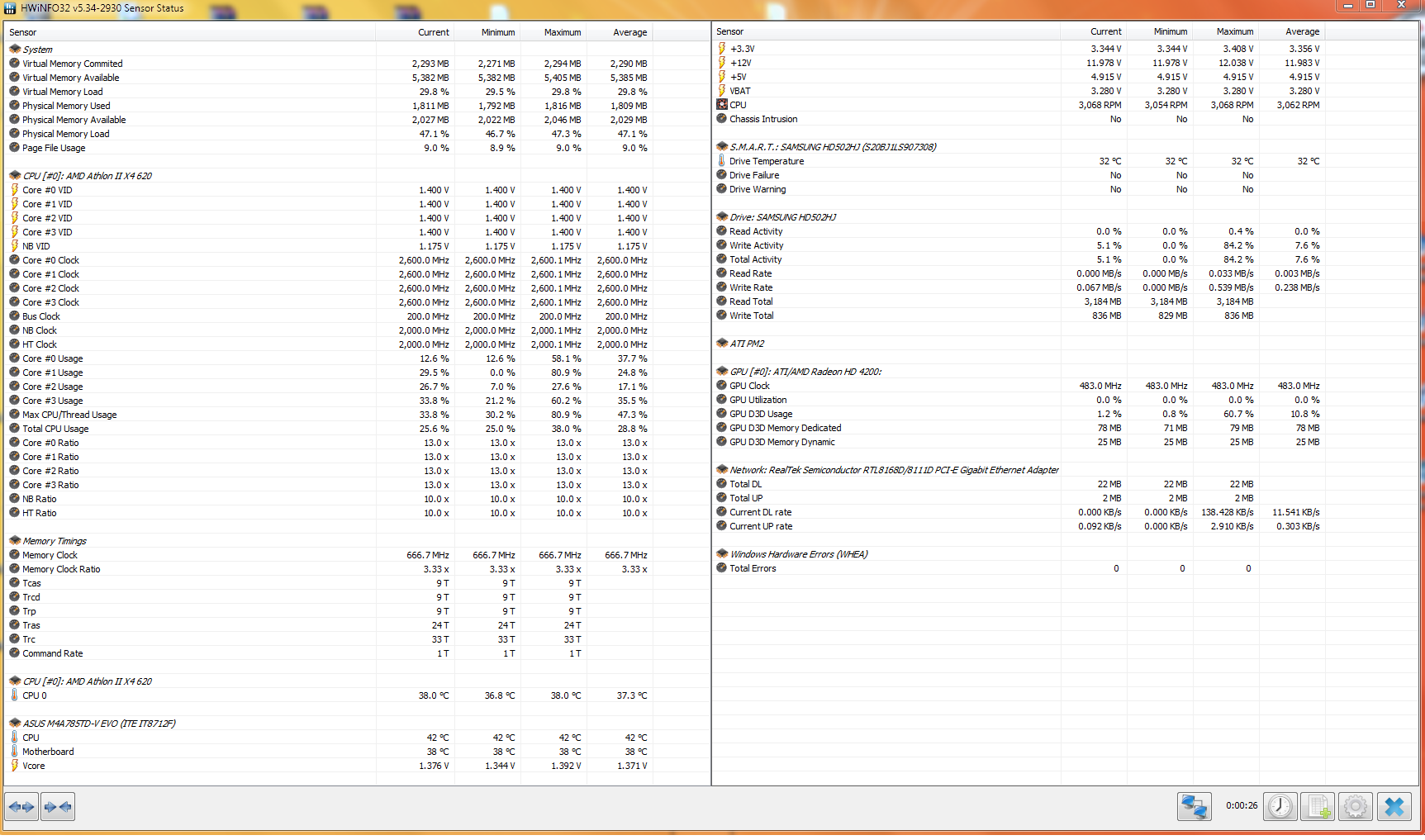Click the 3,054 RPM minimum value
This screenshot has width=1425, height=840.
point(1166,105)
